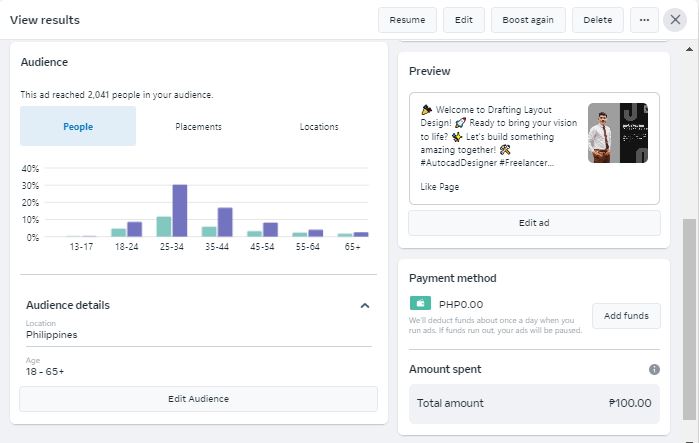Click the Edit button in header

[464, 20]
